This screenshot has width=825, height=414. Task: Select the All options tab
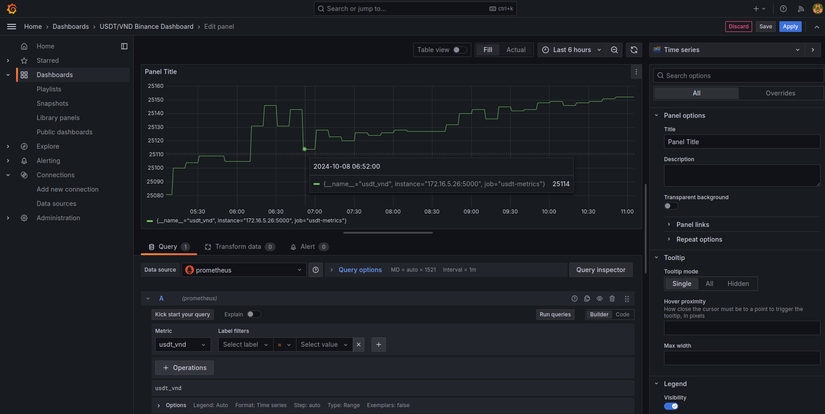click(x=697, y=93)
